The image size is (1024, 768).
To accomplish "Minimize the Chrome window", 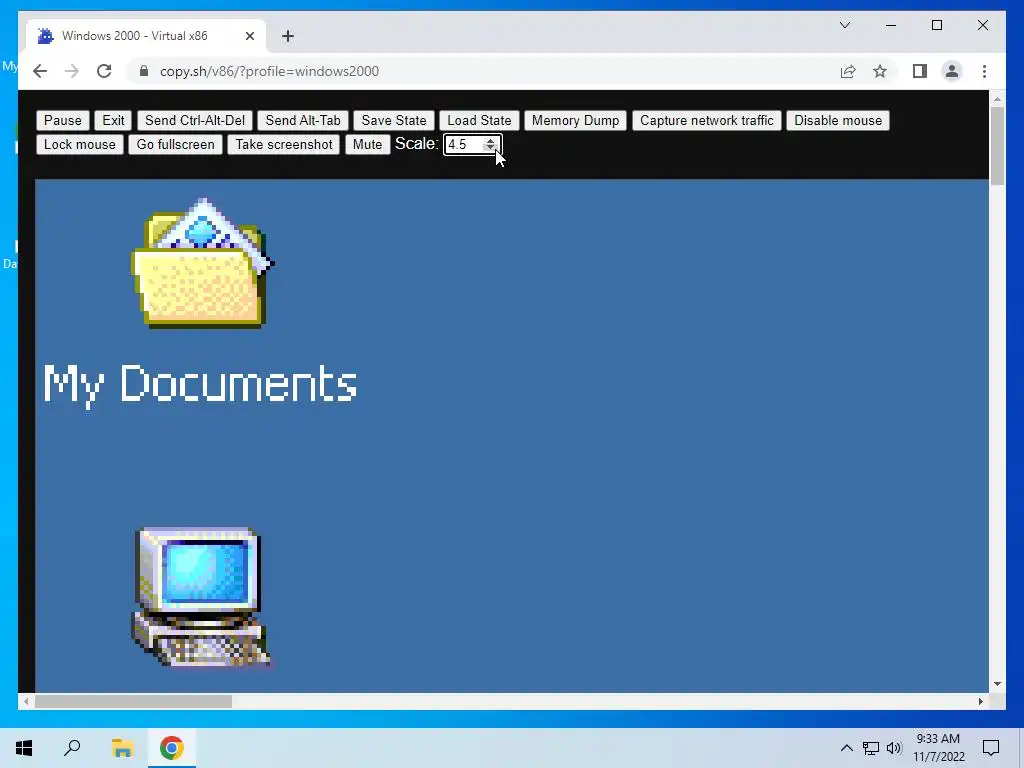I will coord(891,25).
